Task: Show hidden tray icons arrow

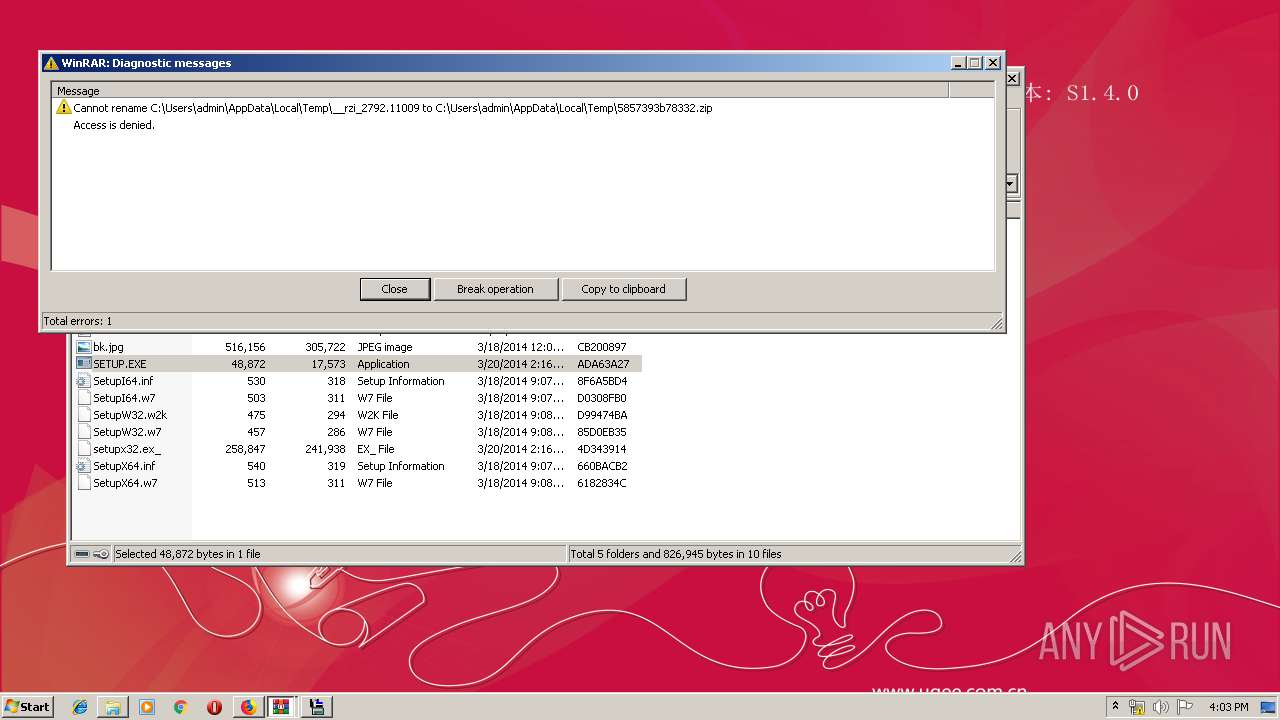Action: tap(1115, 706)
